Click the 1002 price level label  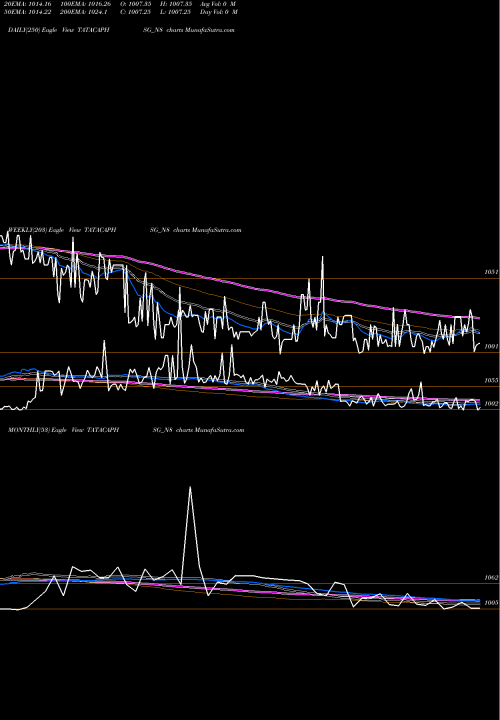point(491,404)
